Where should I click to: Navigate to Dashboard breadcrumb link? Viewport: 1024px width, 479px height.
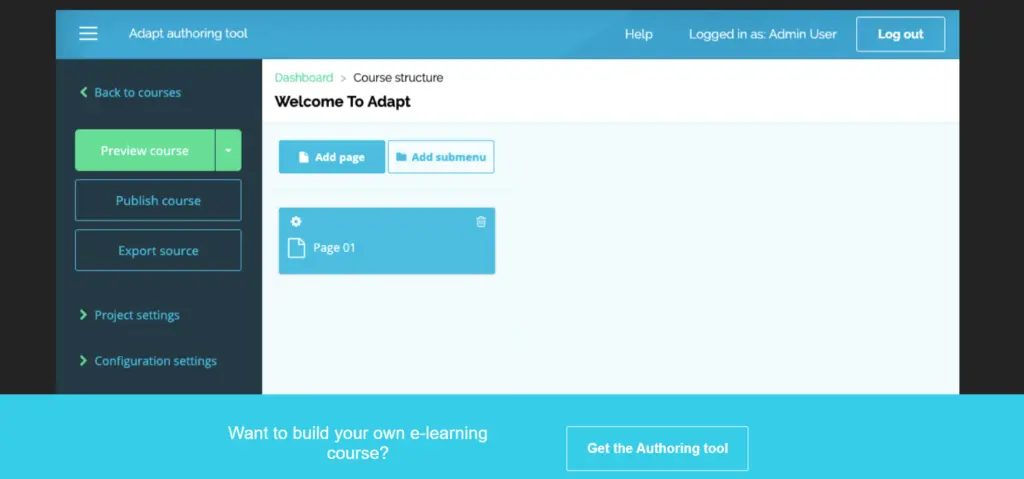click(x=304, y=78)
